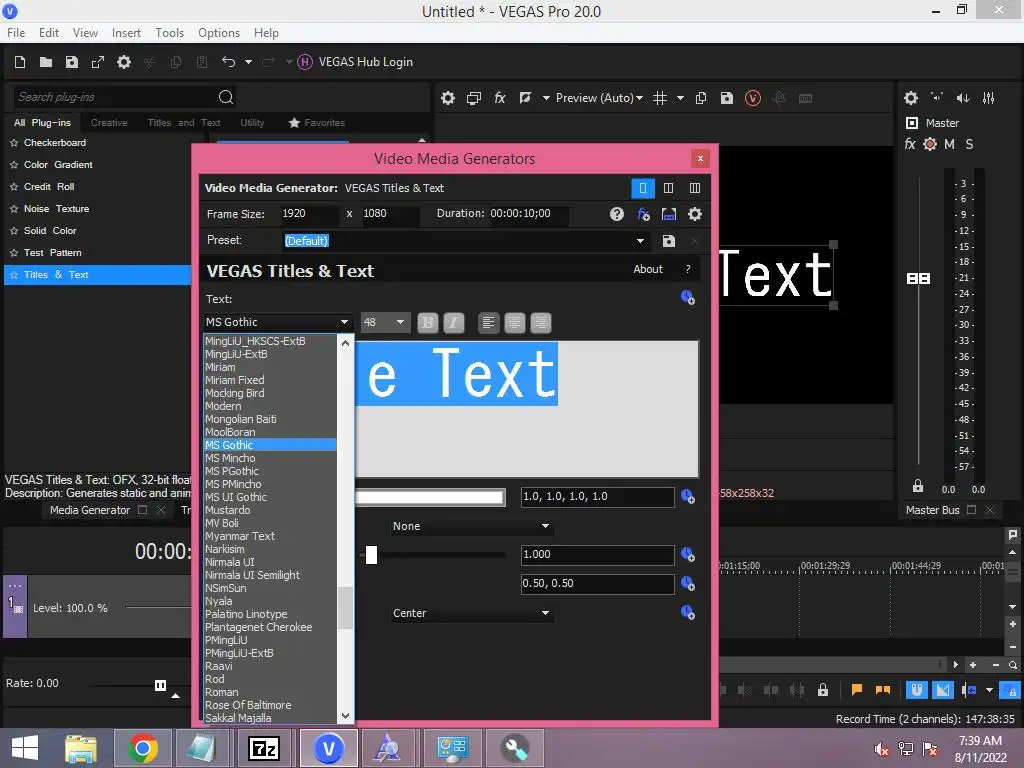Open the MS Gothic font dropdown
This screenshot has height=768, width=1024.
click(278, 322)
